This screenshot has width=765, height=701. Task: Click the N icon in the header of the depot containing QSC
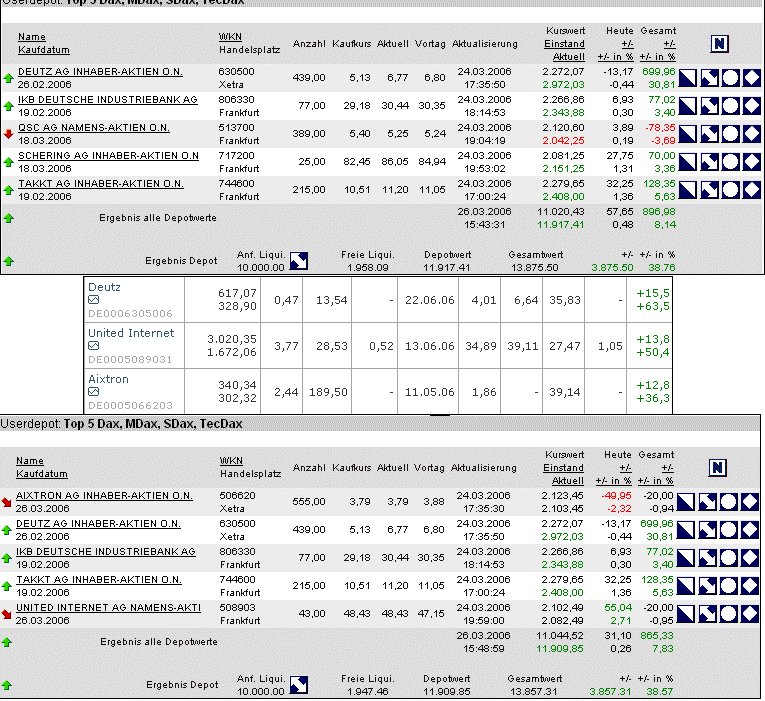coord(719,44)
